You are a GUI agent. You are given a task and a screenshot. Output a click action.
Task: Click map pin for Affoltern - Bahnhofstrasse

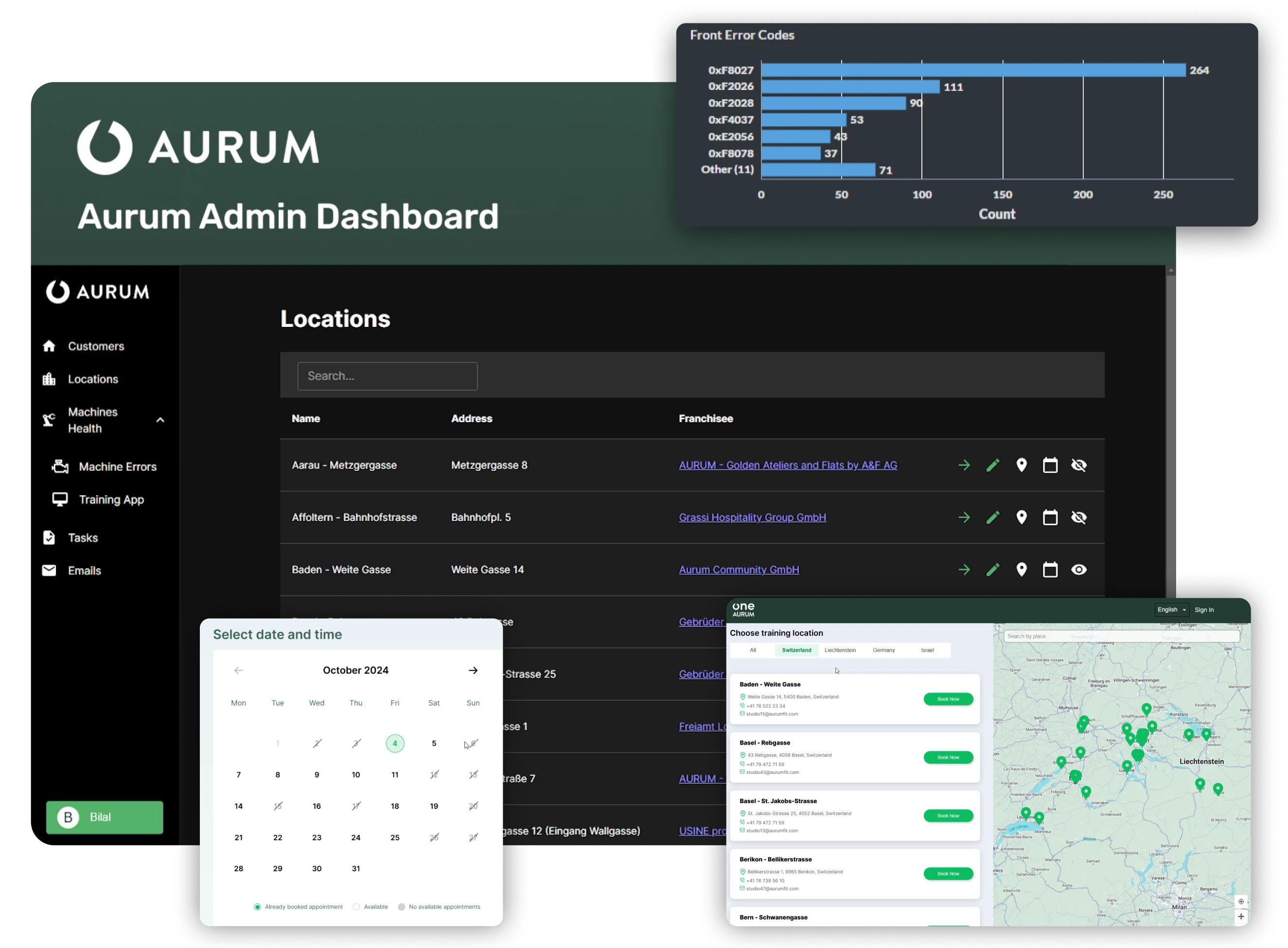1022,518
